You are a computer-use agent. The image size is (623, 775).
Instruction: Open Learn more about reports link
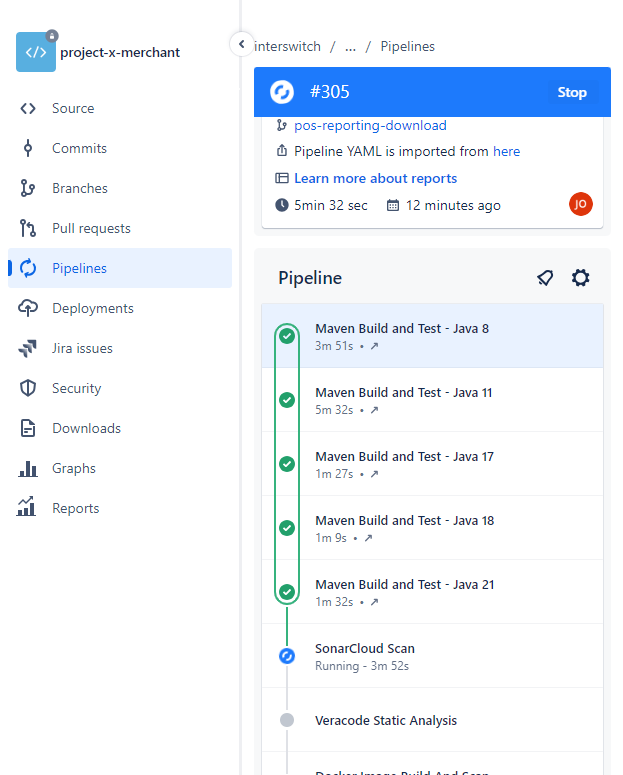pos(375,178)
